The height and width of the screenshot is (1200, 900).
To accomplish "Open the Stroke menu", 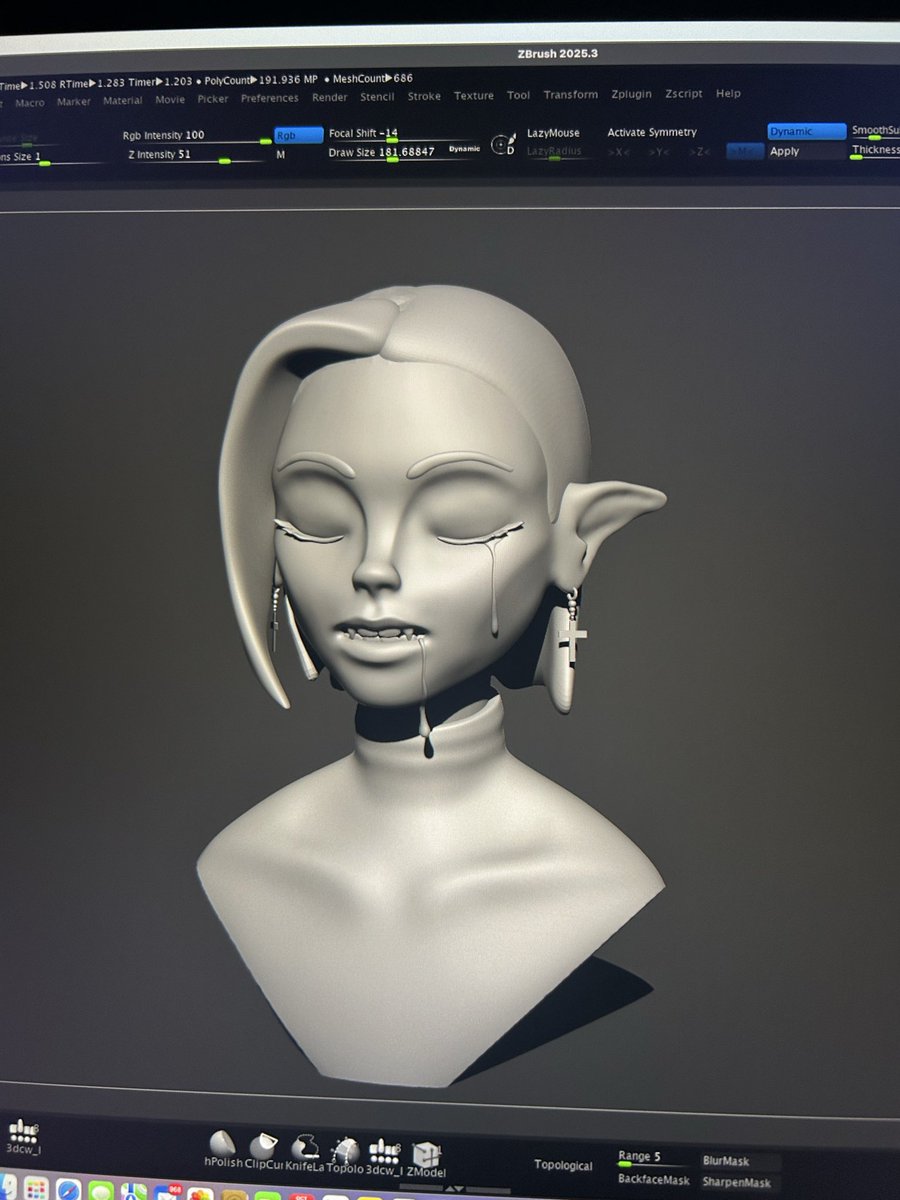I will tap(424, 96).
